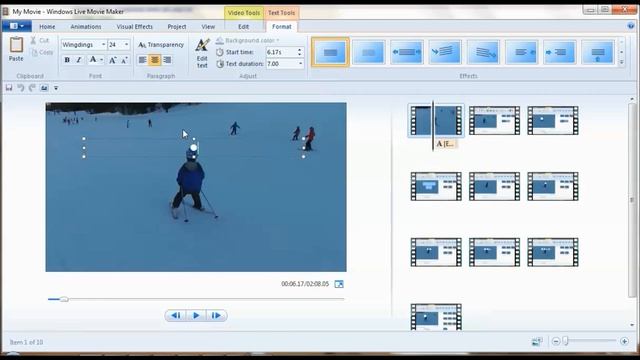Image resolution: width=640 pixels, height=360 pixels.
Task: Click the Play button under preview
Action: (196, 316)
